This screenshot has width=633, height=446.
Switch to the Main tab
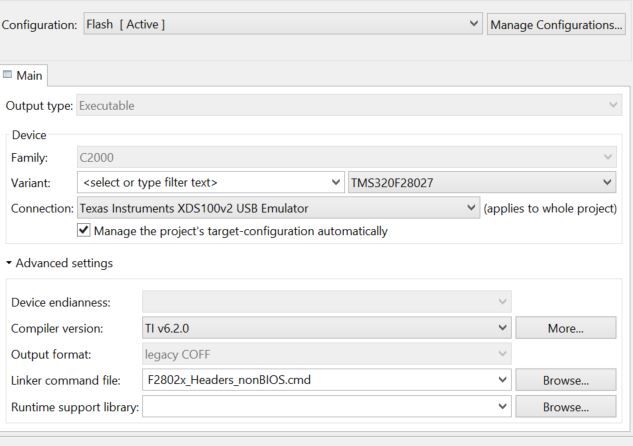click(x=25, y=75)
